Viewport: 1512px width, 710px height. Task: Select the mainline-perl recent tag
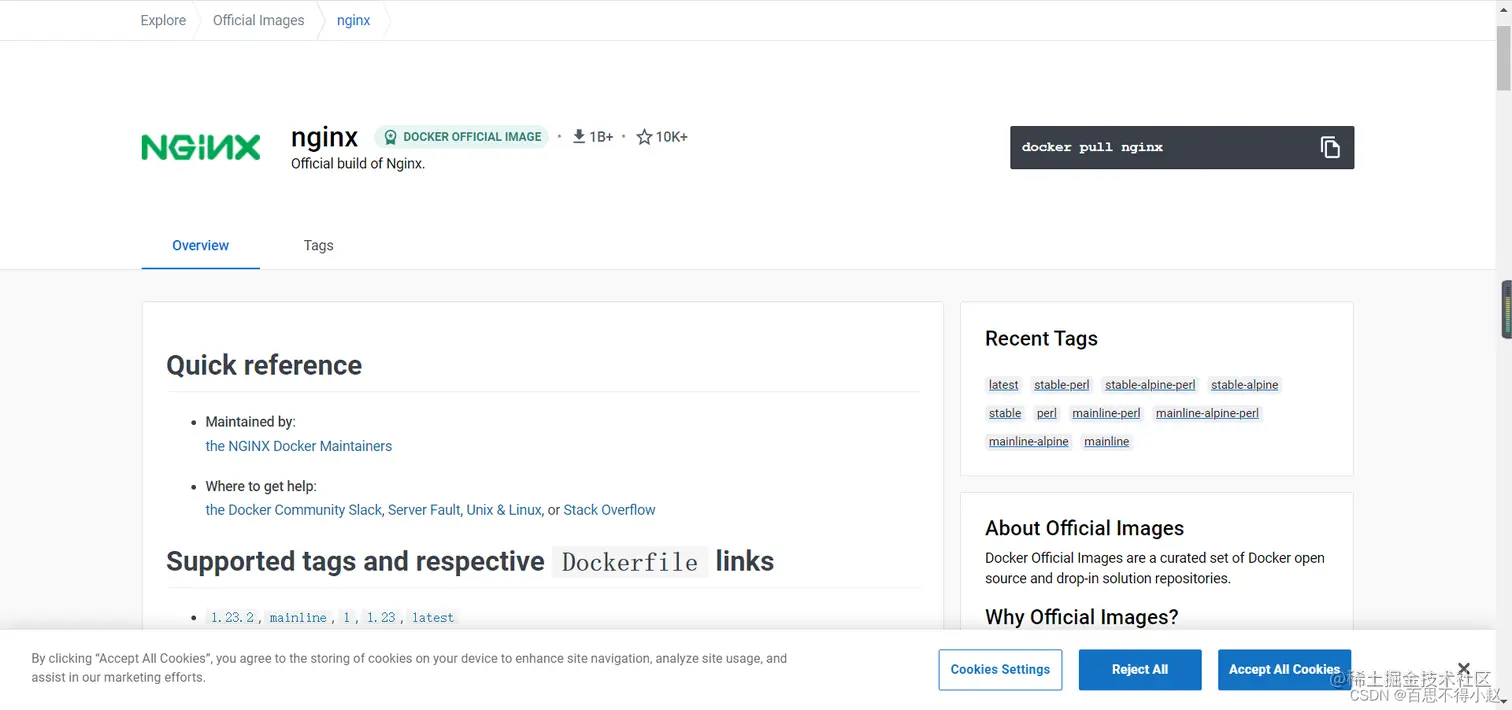(1106, 413)
